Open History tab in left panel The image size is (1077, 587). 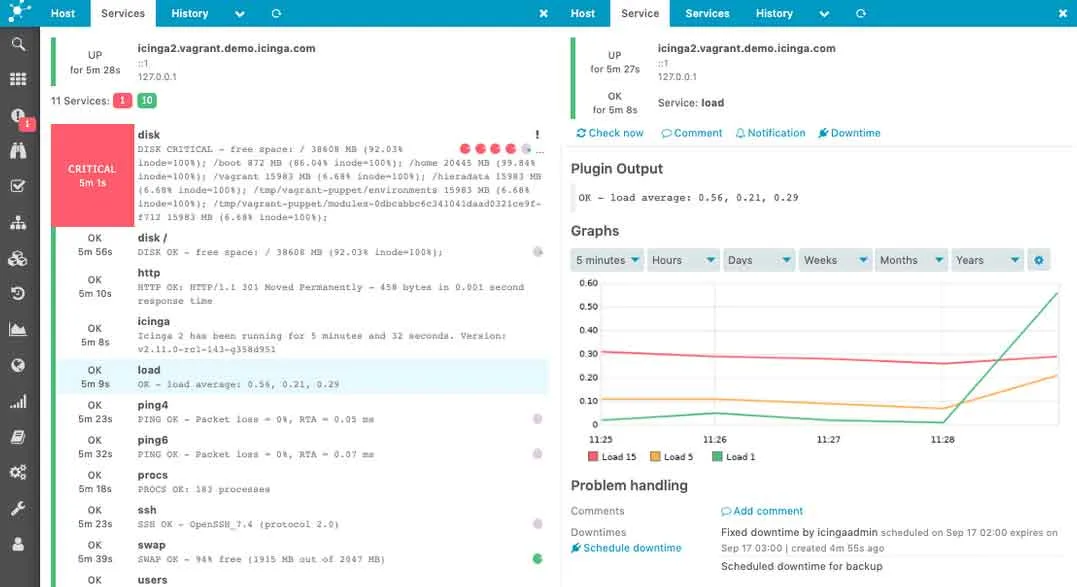click(x=190, y=13)
